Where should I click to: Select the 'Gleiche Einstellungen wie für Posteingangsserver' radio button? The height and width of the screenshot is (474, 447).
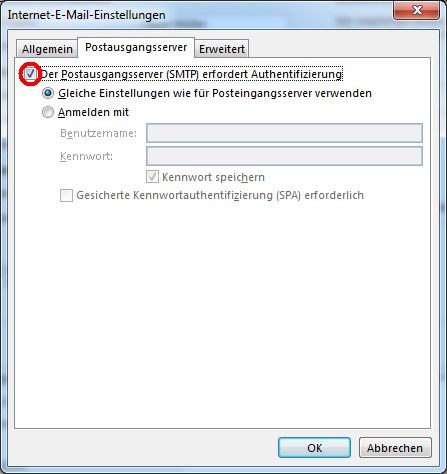[48, 93]
